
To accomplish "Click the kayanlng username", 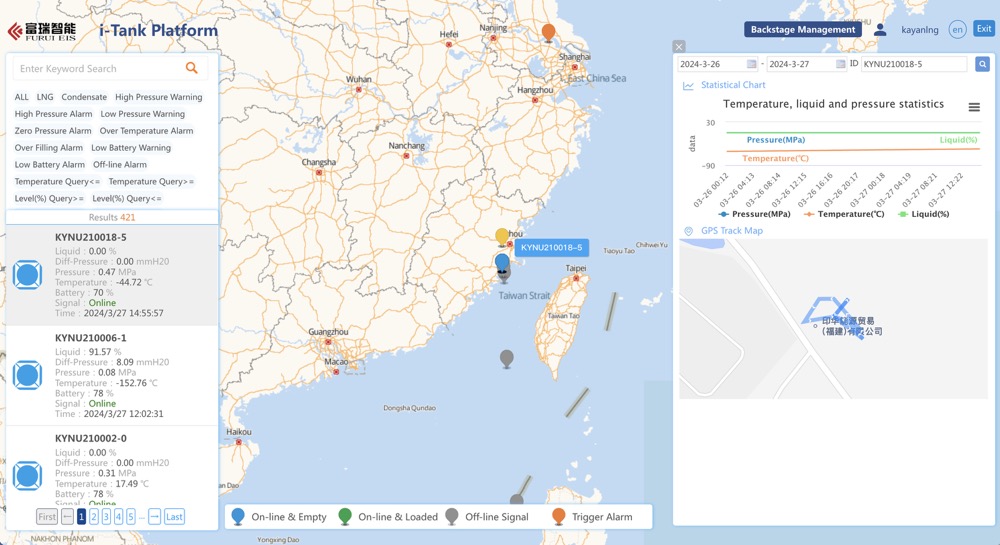I will [920, 30].
